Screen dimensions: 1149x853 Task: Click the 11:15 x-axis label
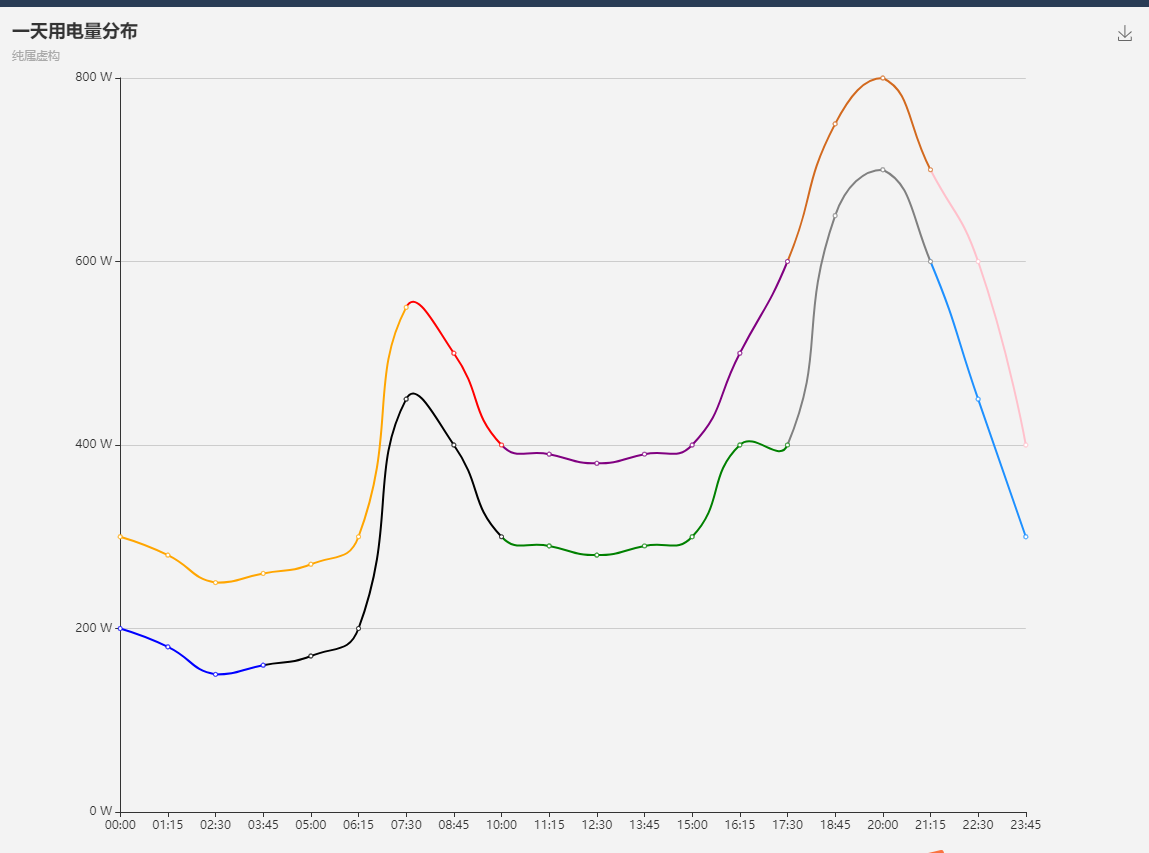(549, 825)
